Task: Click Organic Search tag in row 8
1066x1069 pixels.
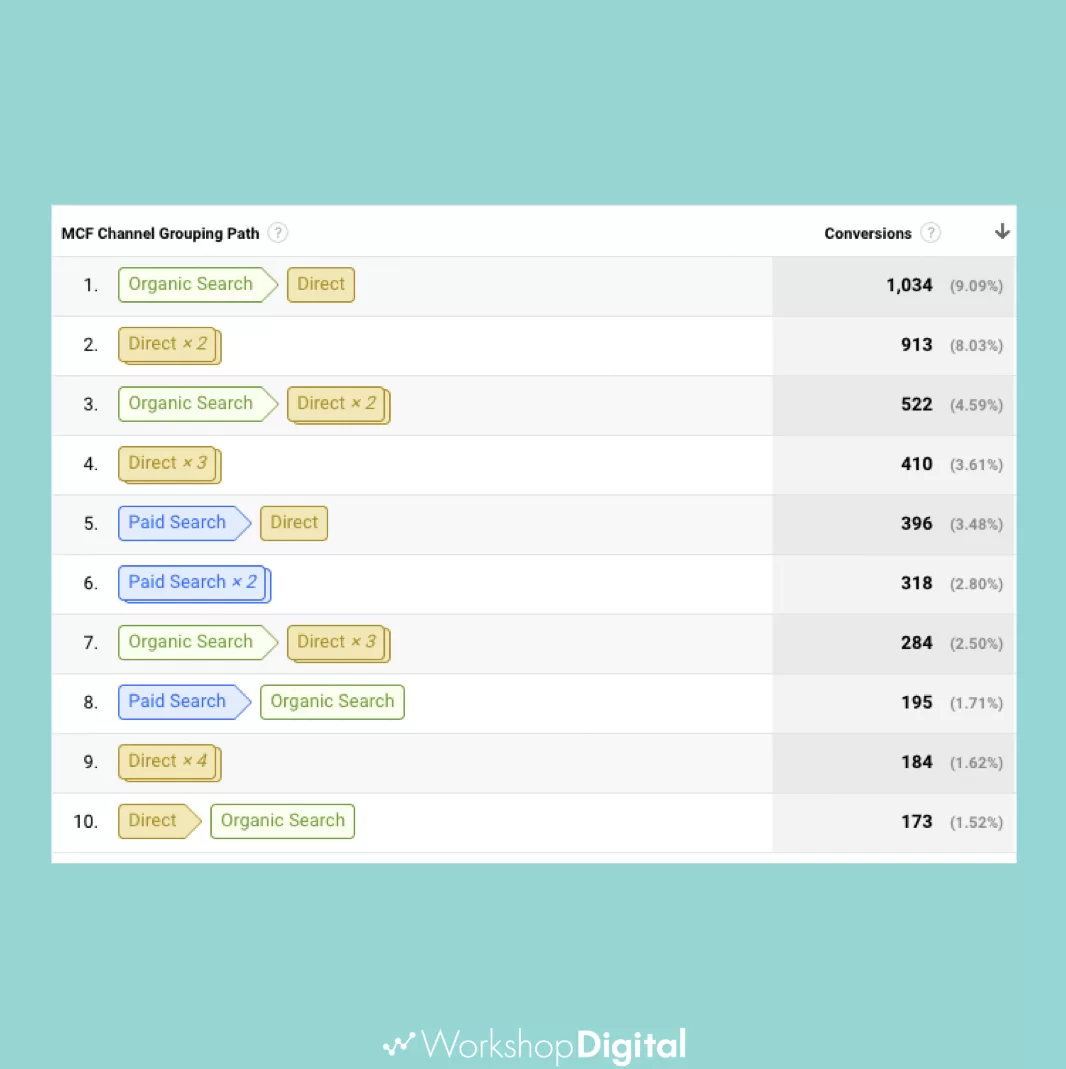Action: [x=333, y=702]
